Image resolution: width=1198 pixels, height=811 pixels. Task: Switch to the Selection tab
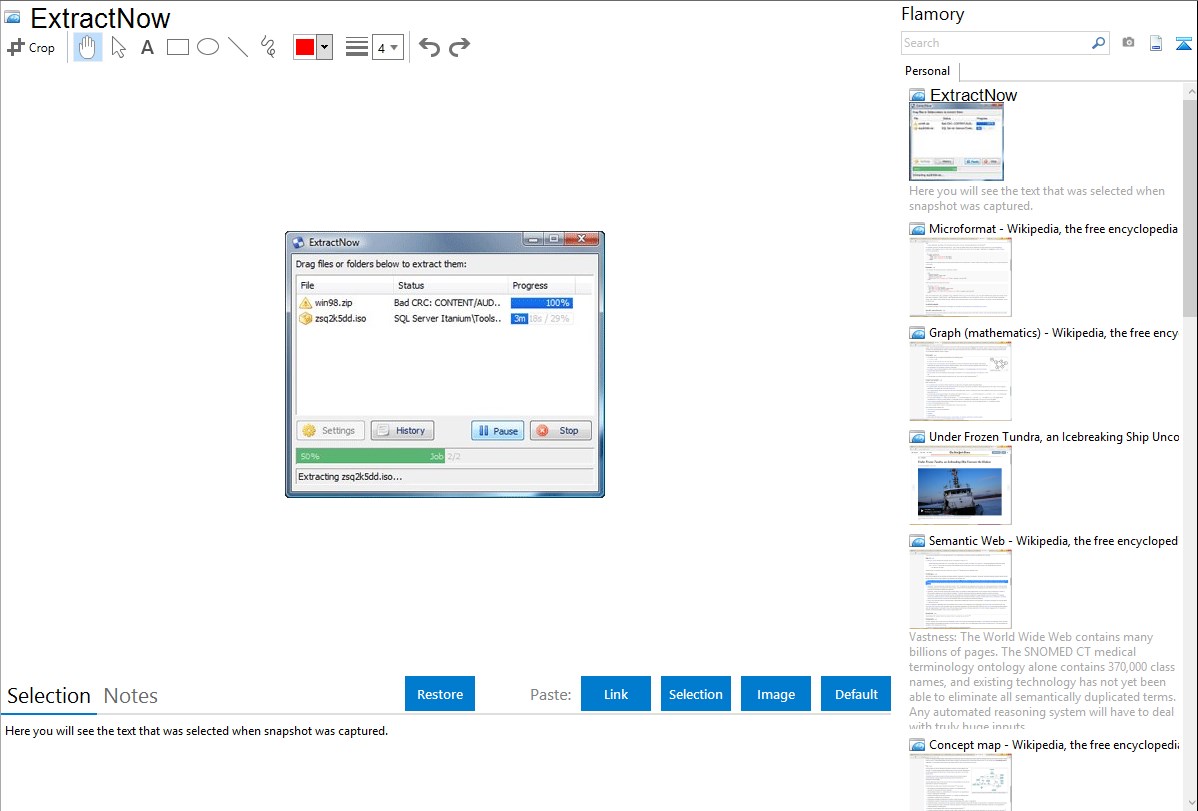pyautogui.click(x=49, y=696)
